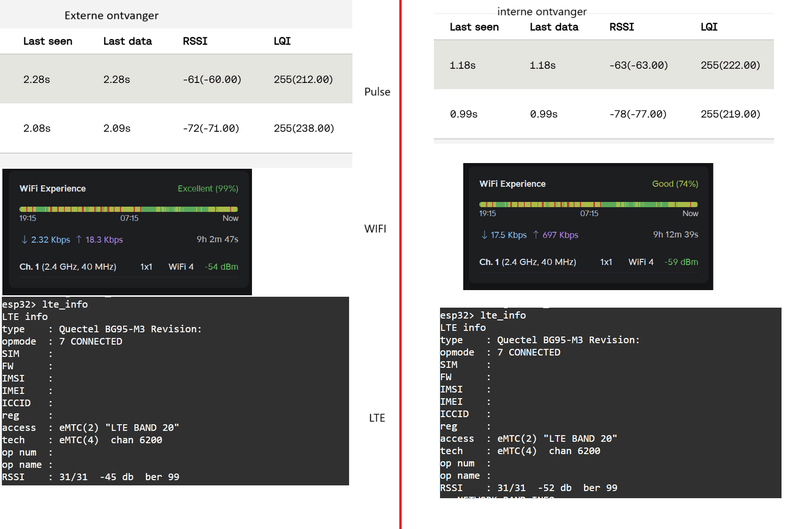Click the WiFi 4 label in Good card
This screenshot has height=529, width=800.
(x=640, y=262)
